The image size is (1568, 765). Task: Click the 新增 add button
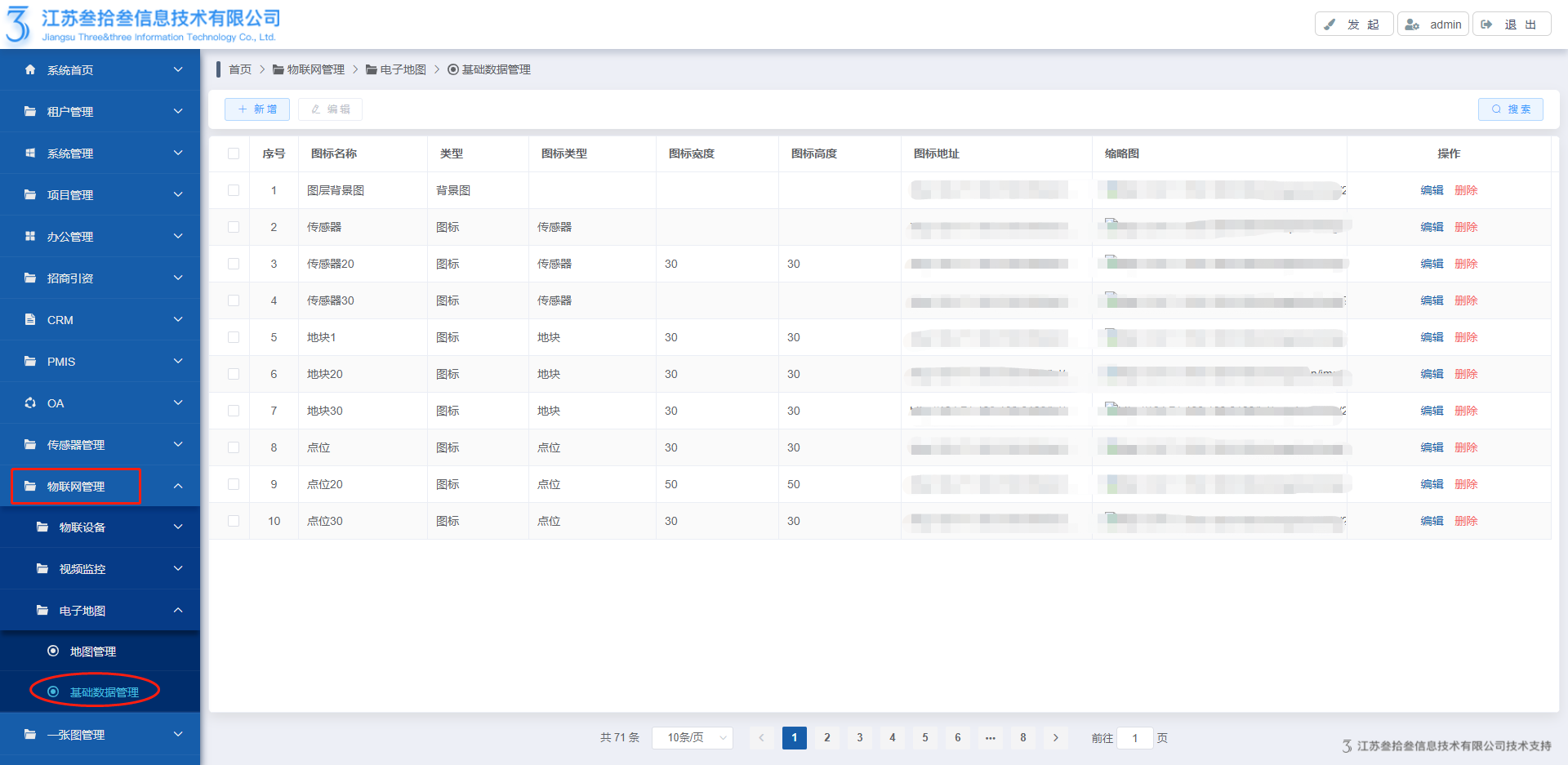pyautogui.click(x=257, y=109)
